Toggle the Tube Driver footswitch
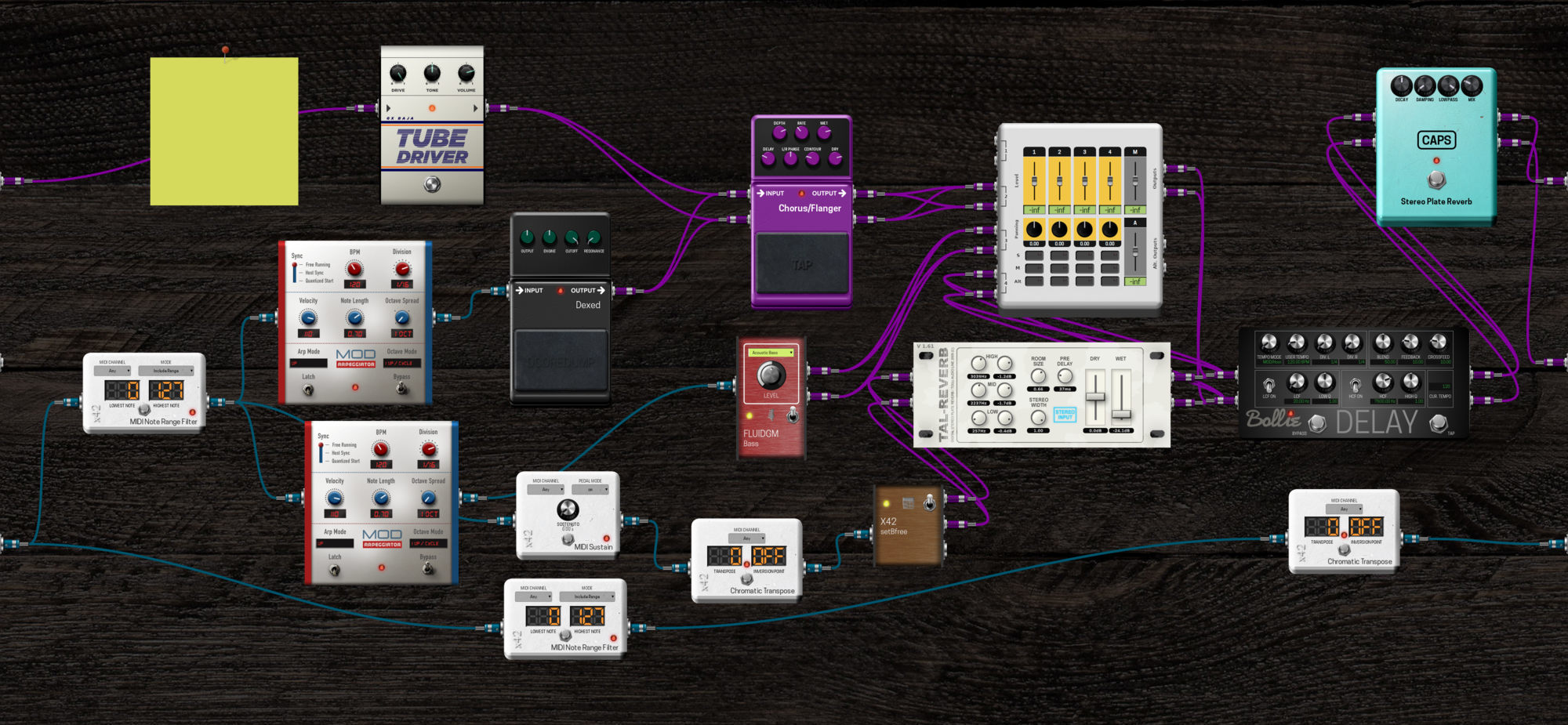Image resolution: width=1568 pixels, height=725 pixels. tap(432, 184)
